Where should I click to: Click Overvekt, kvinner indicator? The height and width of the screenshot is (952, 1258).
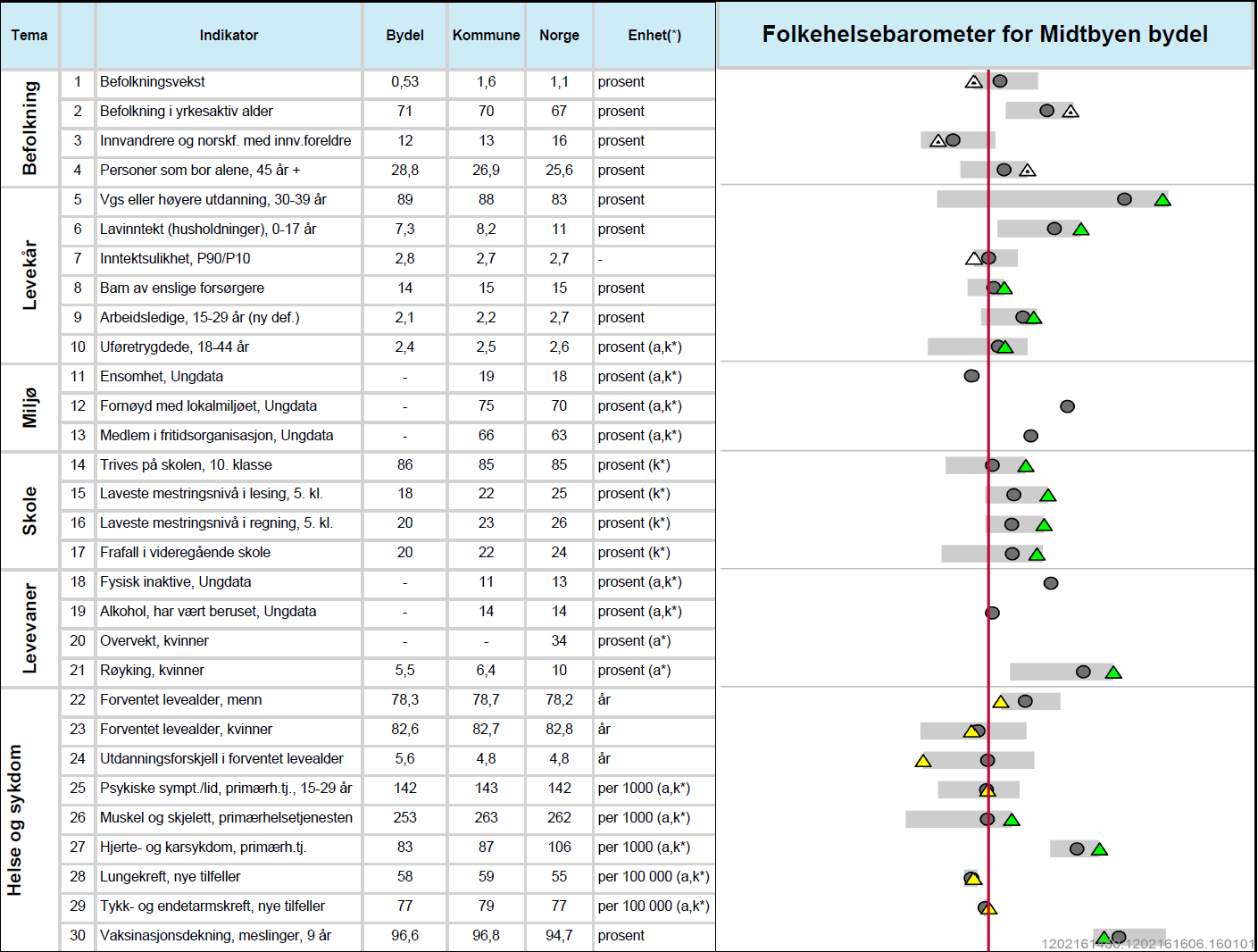154,641
